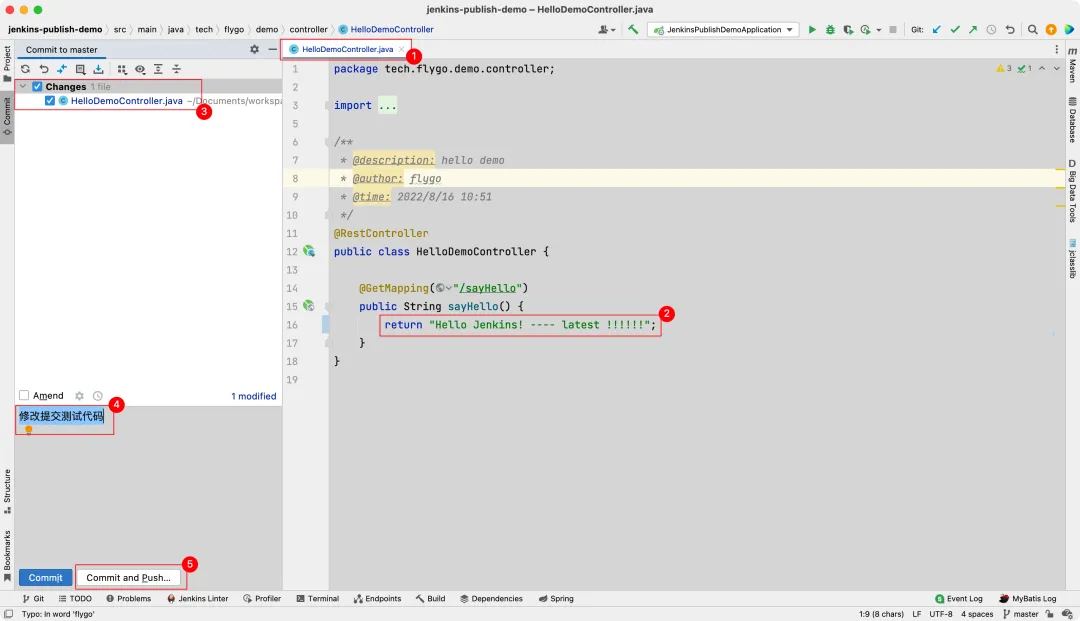1080x621 pixels.
Task: Open the JenkinsPublishDemoApplication run configuration dropdown
Action: 725,30
